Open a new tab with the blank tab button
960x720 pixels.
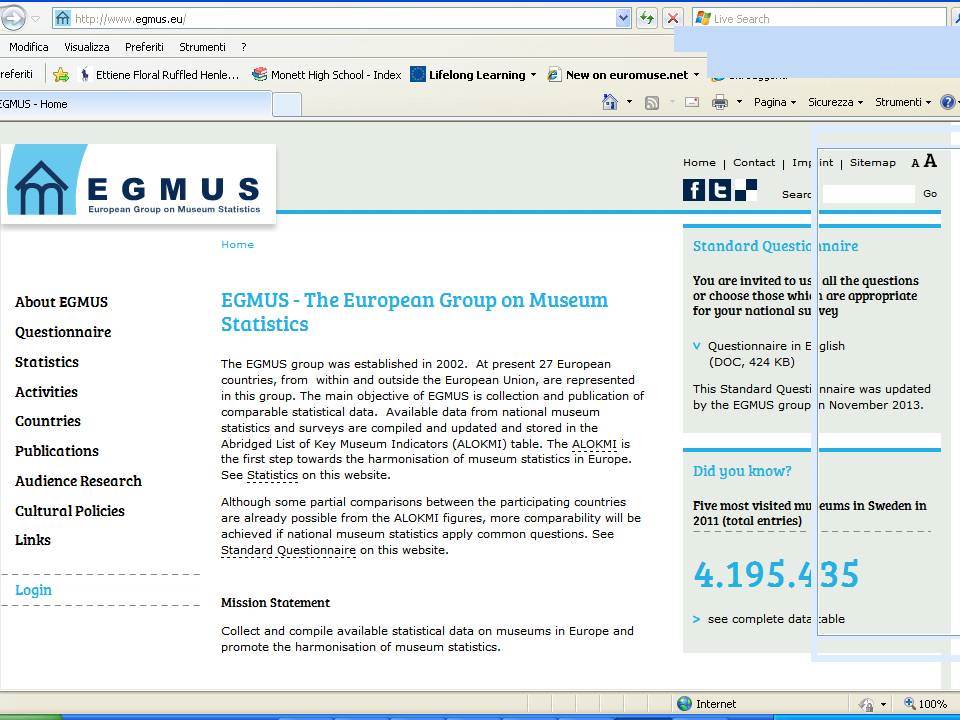pos(287,104)
